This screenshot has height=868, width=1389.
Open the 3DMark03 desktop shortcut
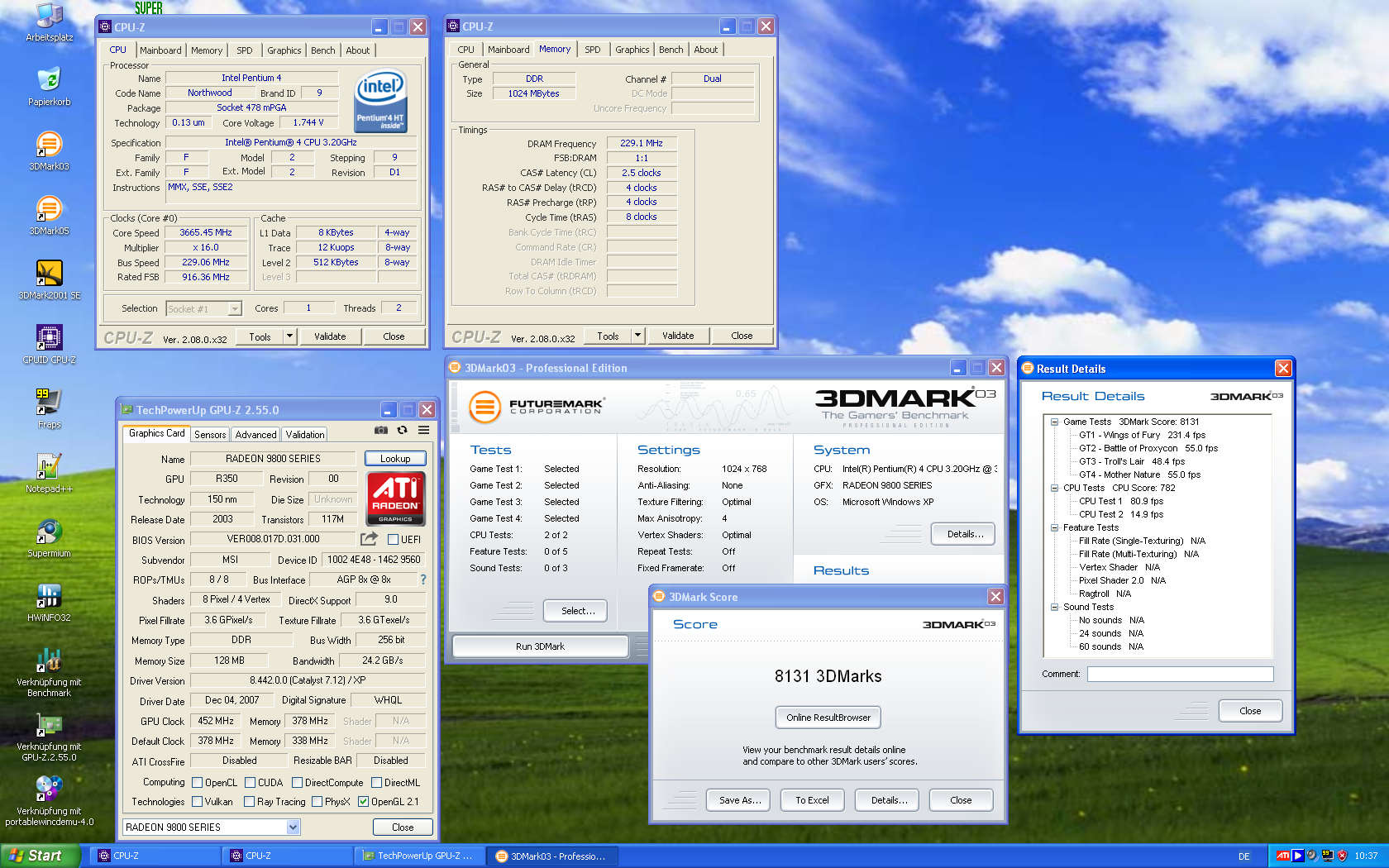coord(49,151)
